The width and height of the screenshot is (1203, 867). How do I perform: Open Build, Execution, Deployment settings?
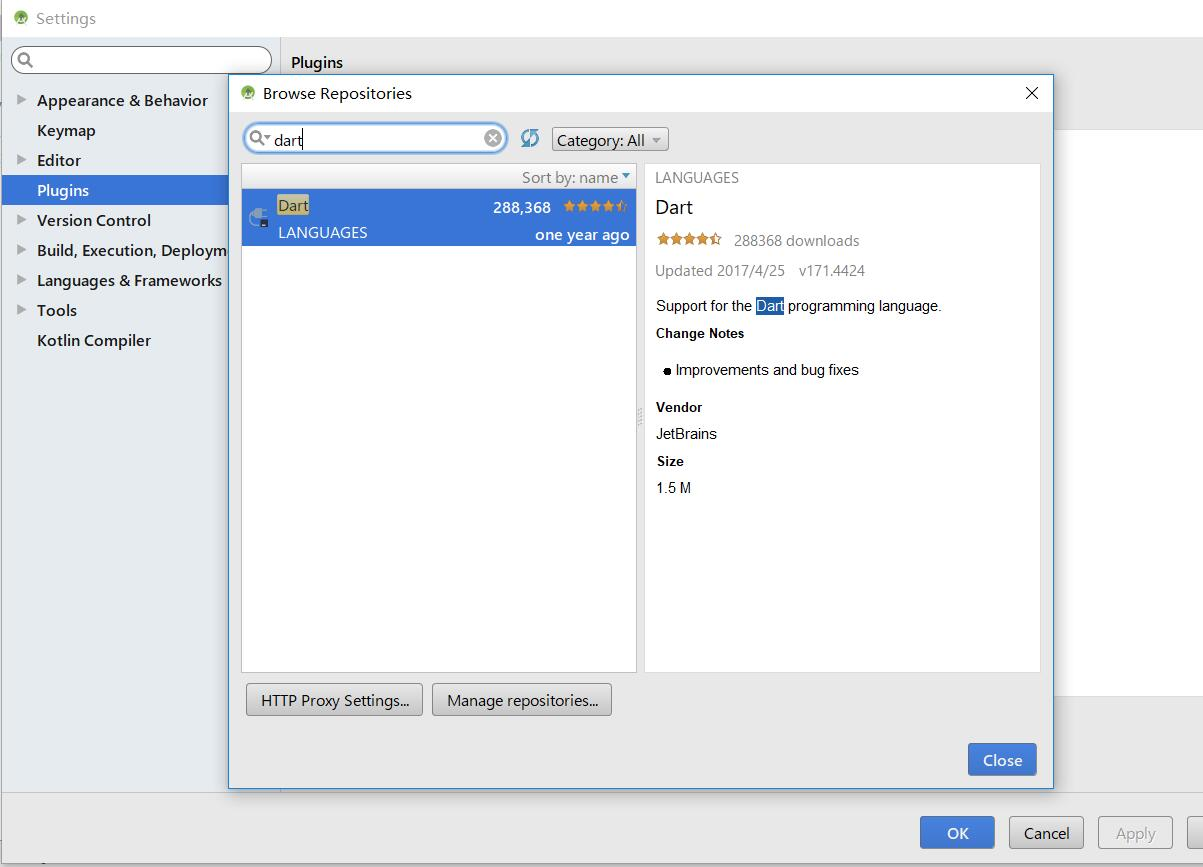(132, 250)
